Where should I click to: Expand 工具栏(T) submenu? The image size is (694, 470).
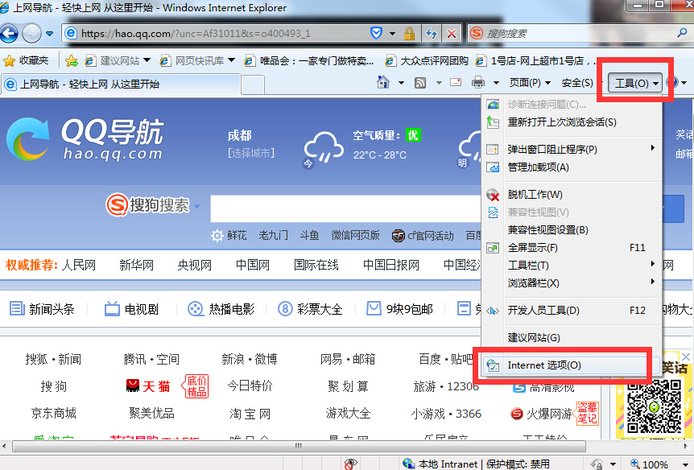[571, 265]
